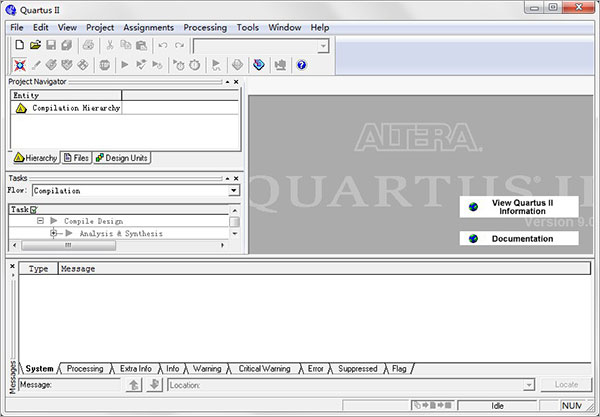Click the Locate button
Image resolution: width=600 pixels, height=417 pixels.
coord(566,384)
